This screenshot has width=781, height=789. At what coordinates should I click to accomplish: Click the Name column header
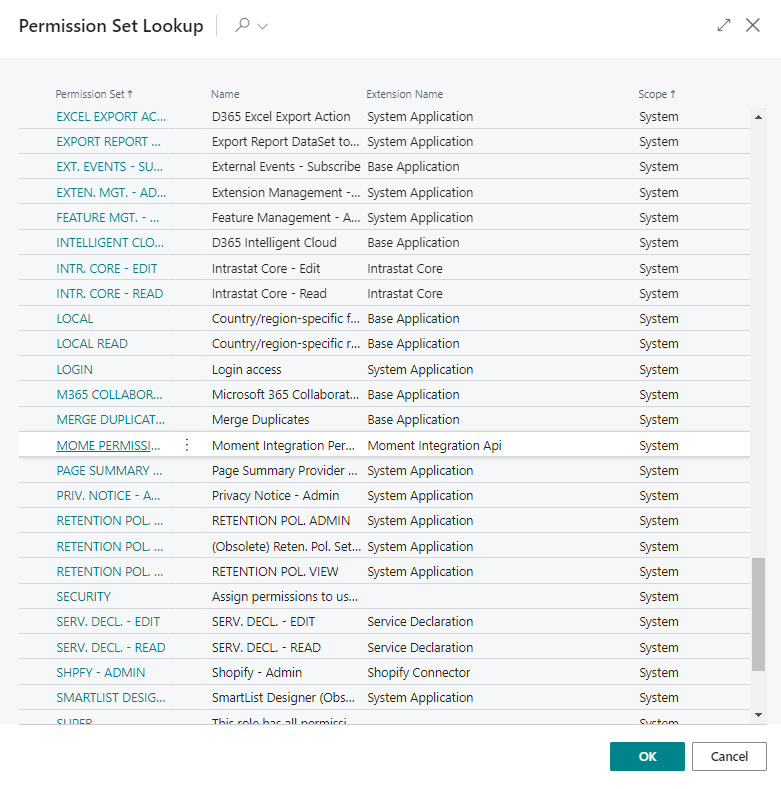point(225,94)
